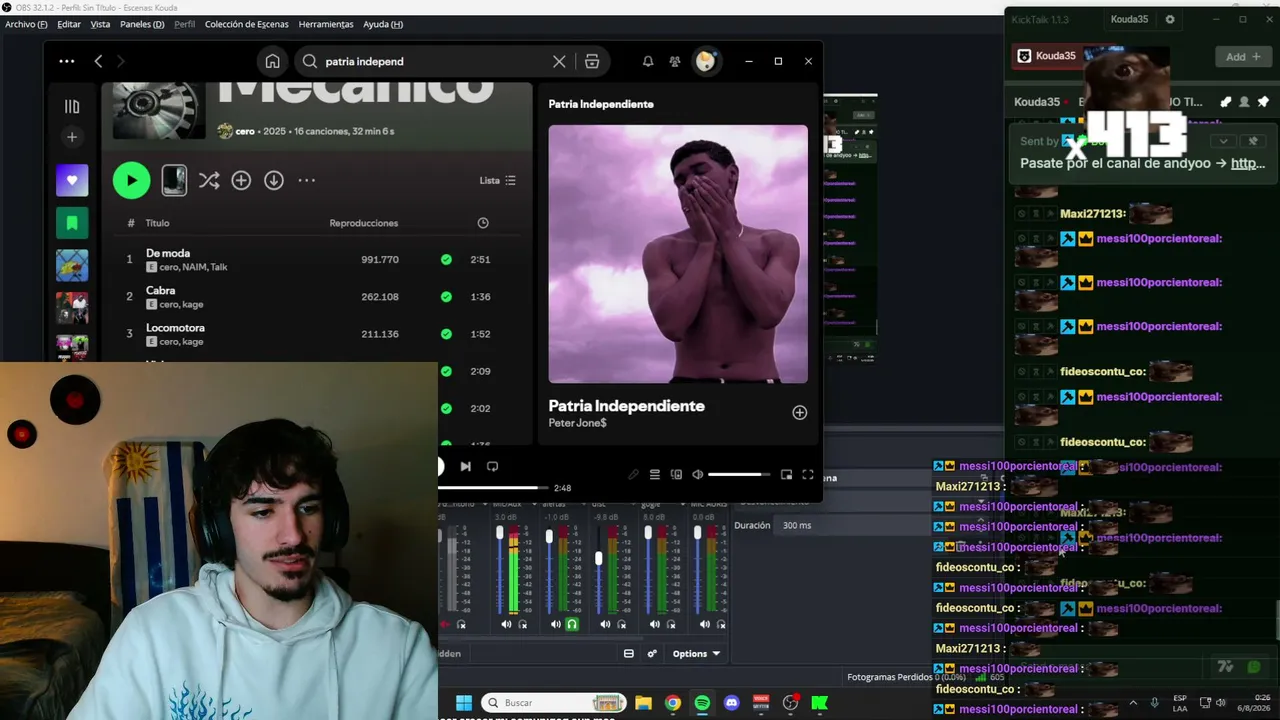Open Spotify from Windows taskbar

[702, 703]
